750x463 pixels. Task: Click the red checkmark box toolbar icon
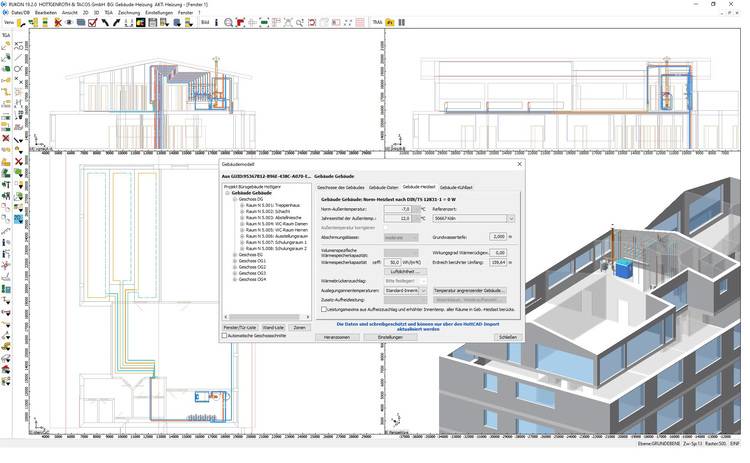click(x=92, y=21)
